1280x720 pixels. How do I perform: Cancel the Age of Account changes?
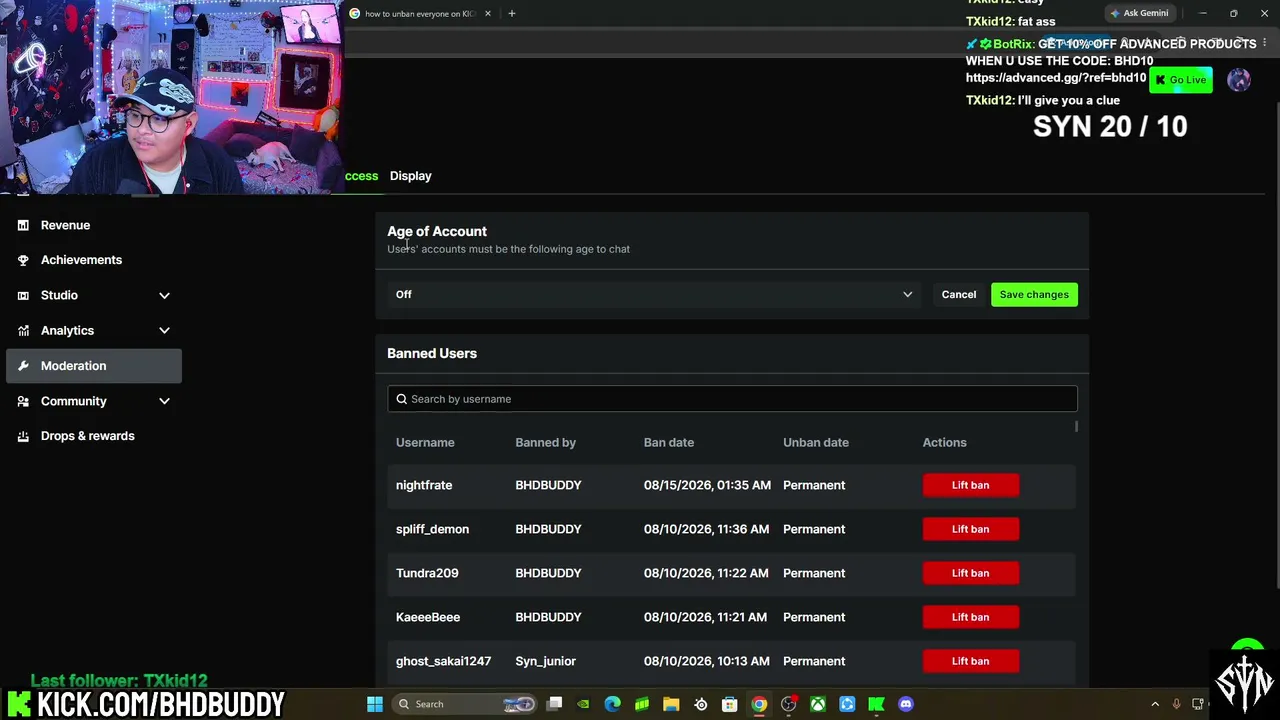pos(958,294)
